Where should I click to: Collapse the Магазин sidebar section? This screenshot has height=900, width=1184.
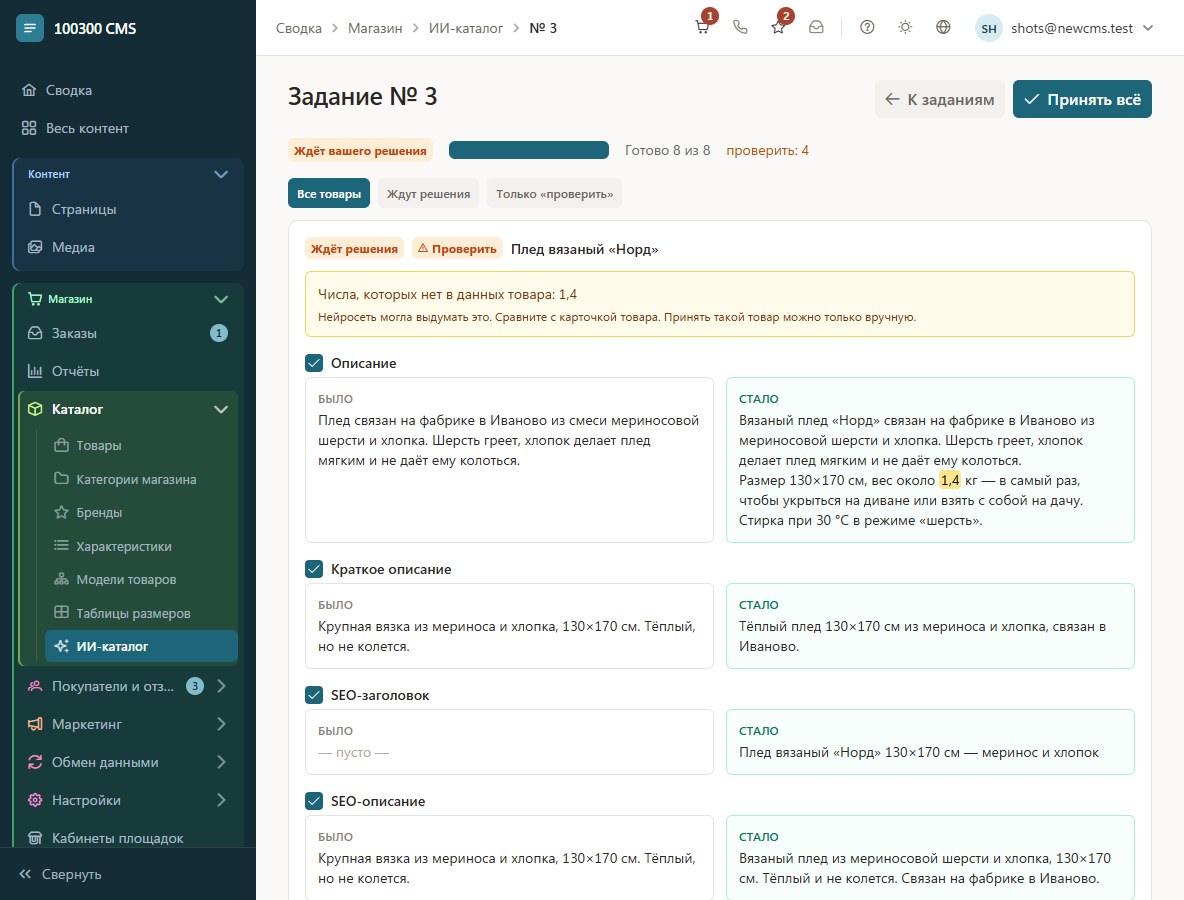[x=220, y=299]
